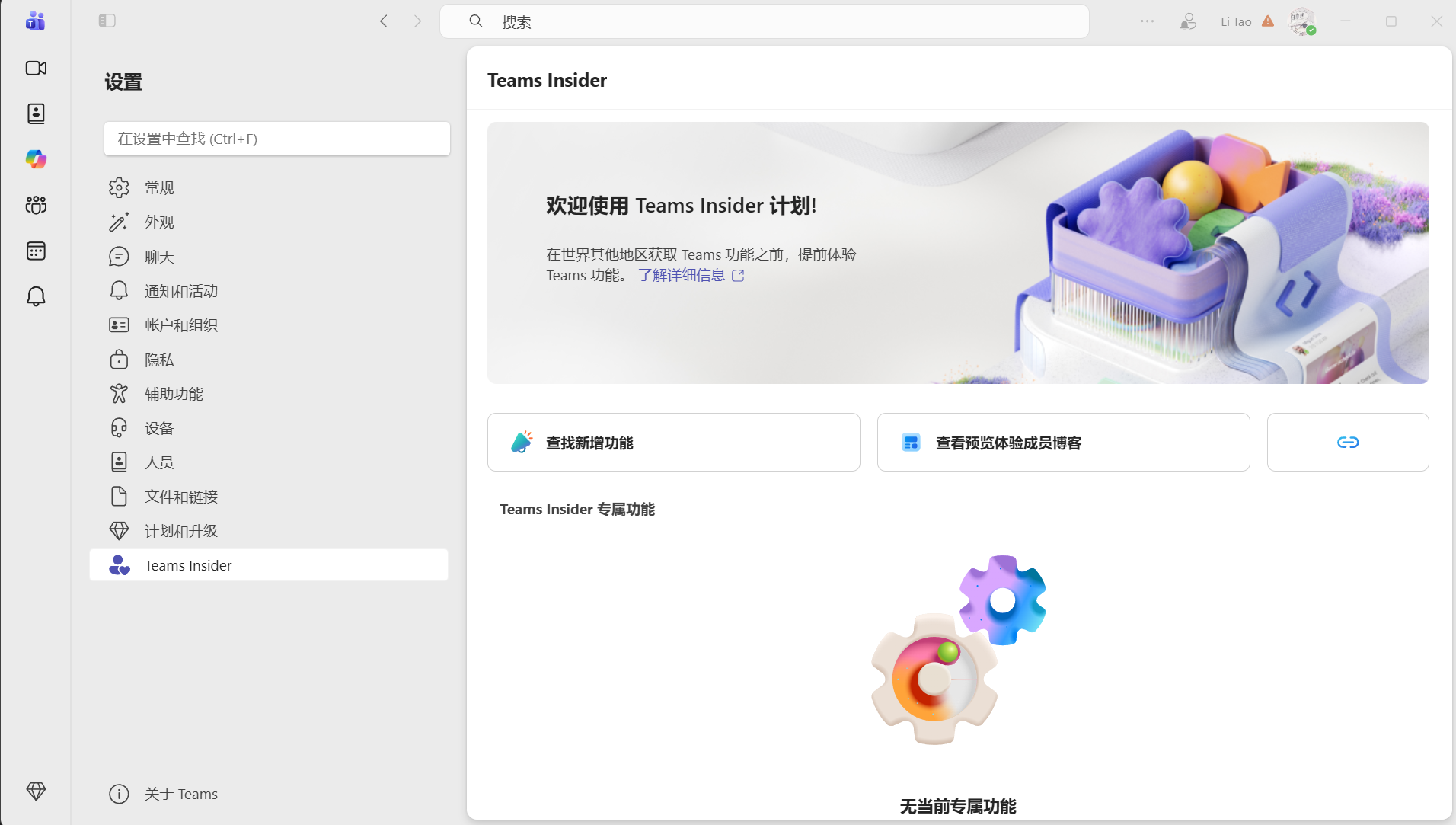Open 隐私 privacy settings
The image size is (1456, 825).
click(269, 360)
